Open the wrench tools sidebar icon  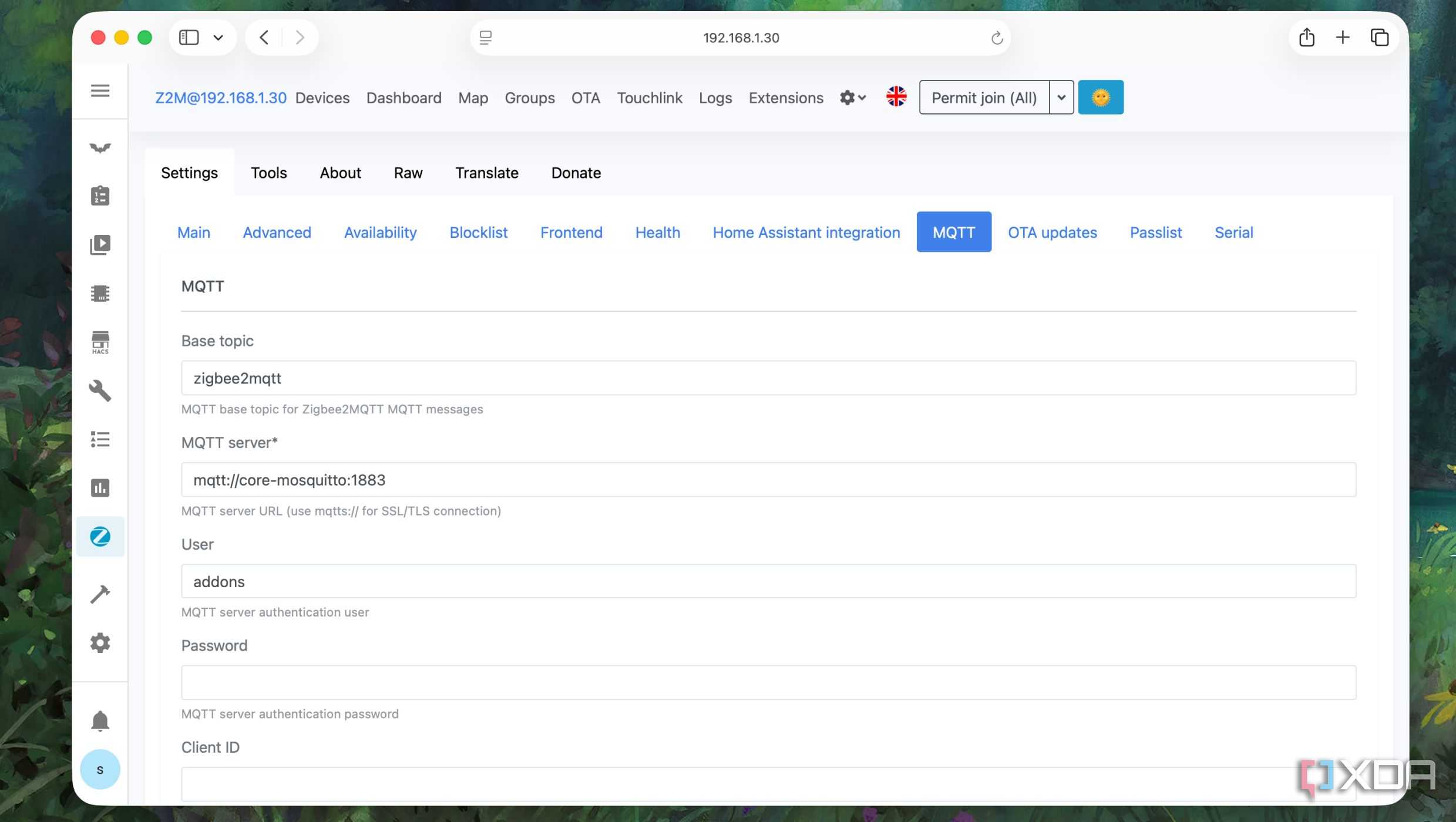pos(100,390)
